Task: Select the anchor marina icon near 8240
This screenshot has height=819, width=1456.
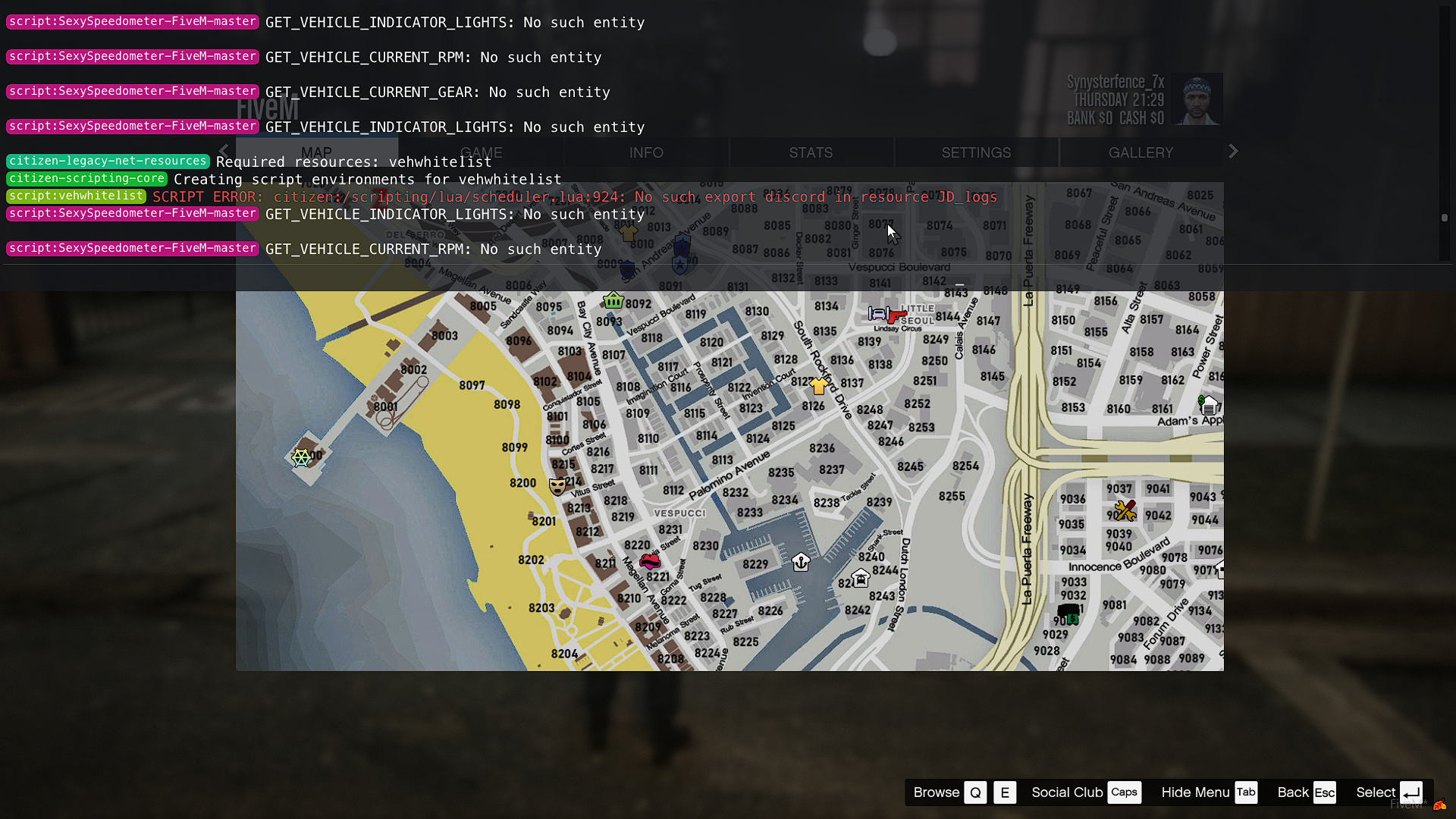Action: (x=802, y=563)
